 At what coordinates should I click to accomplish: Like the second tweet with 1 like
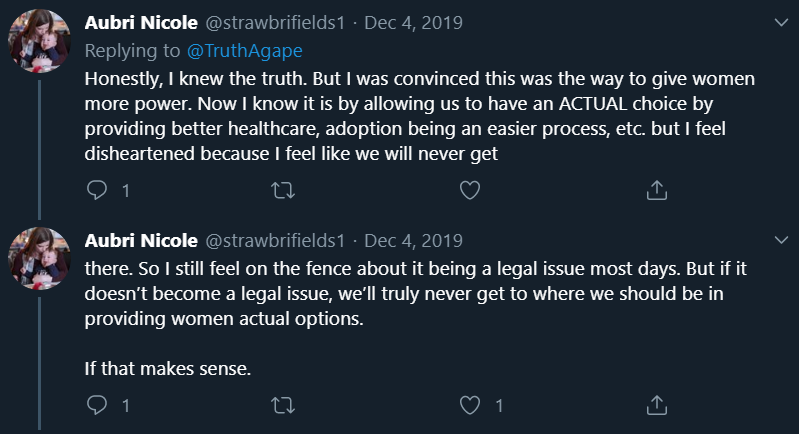click(470, 405)
